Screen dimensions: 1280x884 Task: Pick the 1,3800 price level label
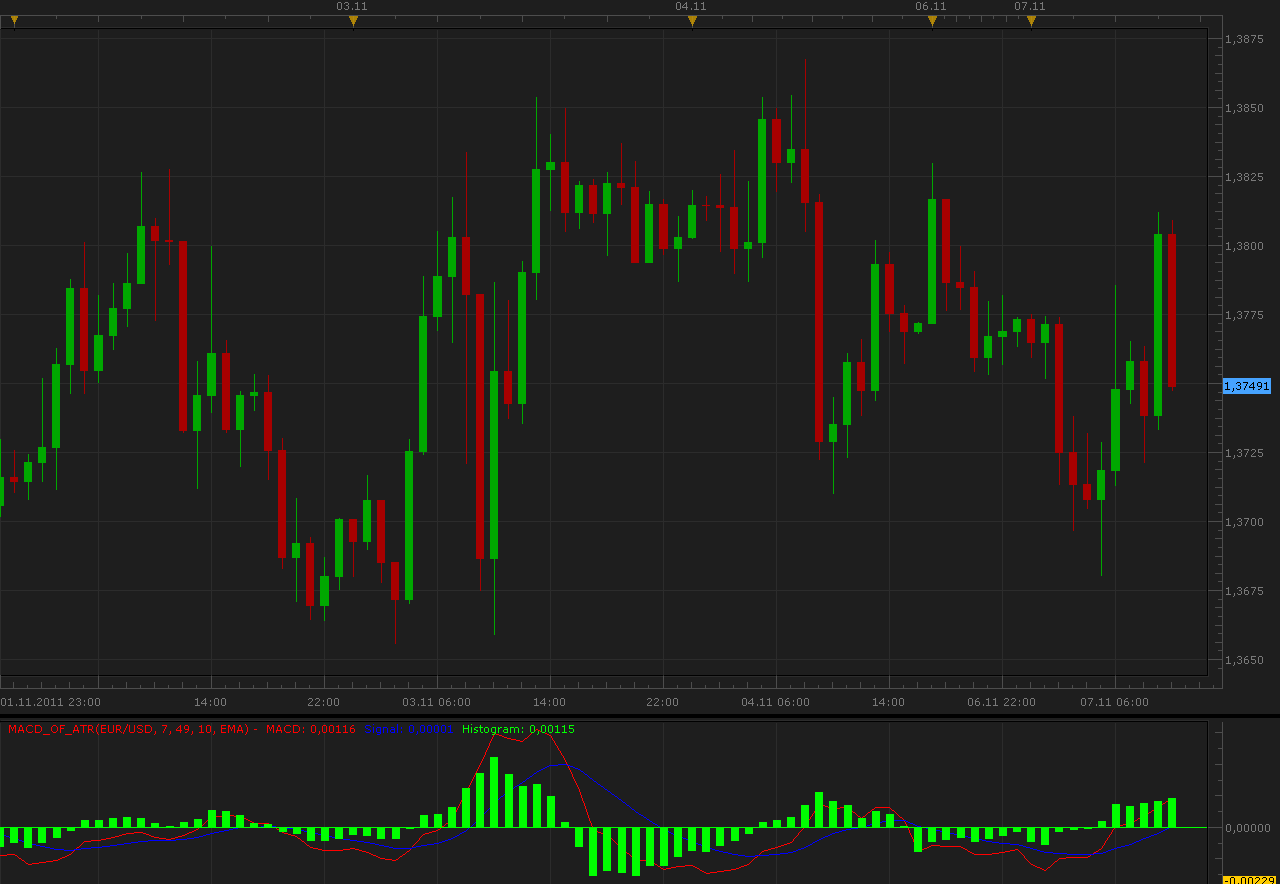click(x=1244, y=246)
